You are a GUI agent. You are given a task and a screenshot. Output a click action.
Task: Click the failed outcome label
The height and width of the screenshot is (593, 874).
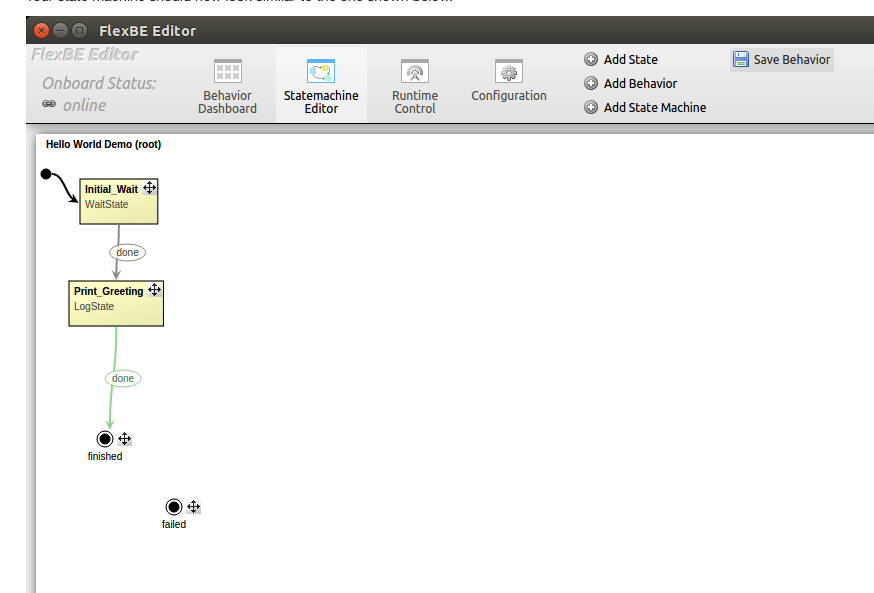174,524
